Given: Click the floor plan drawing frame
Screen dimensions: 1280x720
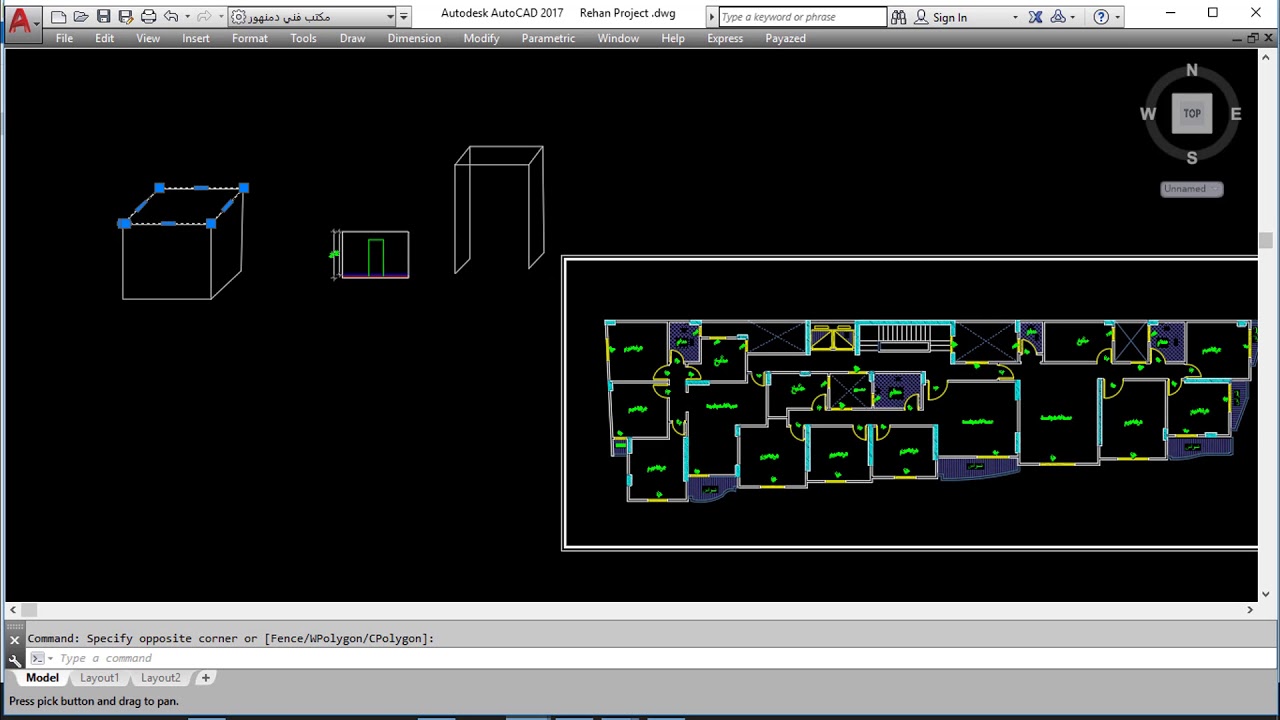Looking at the screenshot, I should point(910,403).
